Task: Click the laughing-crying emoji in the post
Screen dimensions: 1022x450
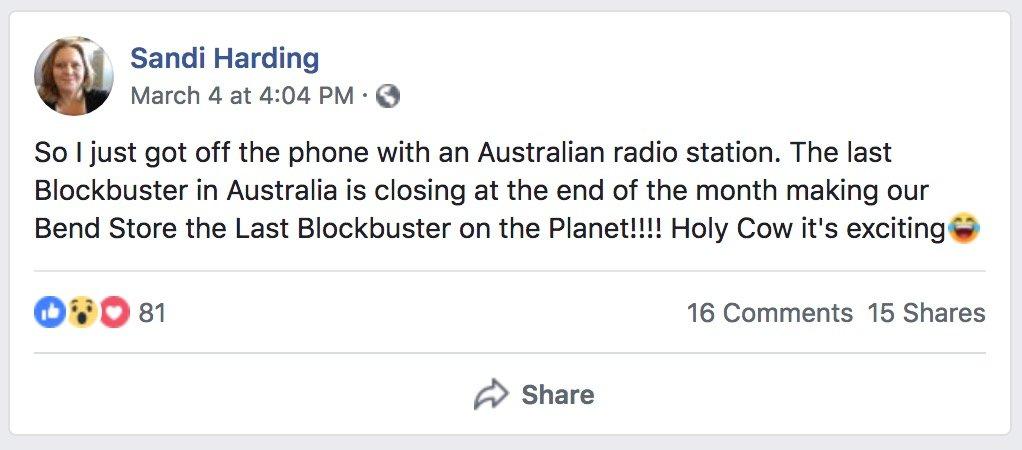Action: [x=965, y=229]
